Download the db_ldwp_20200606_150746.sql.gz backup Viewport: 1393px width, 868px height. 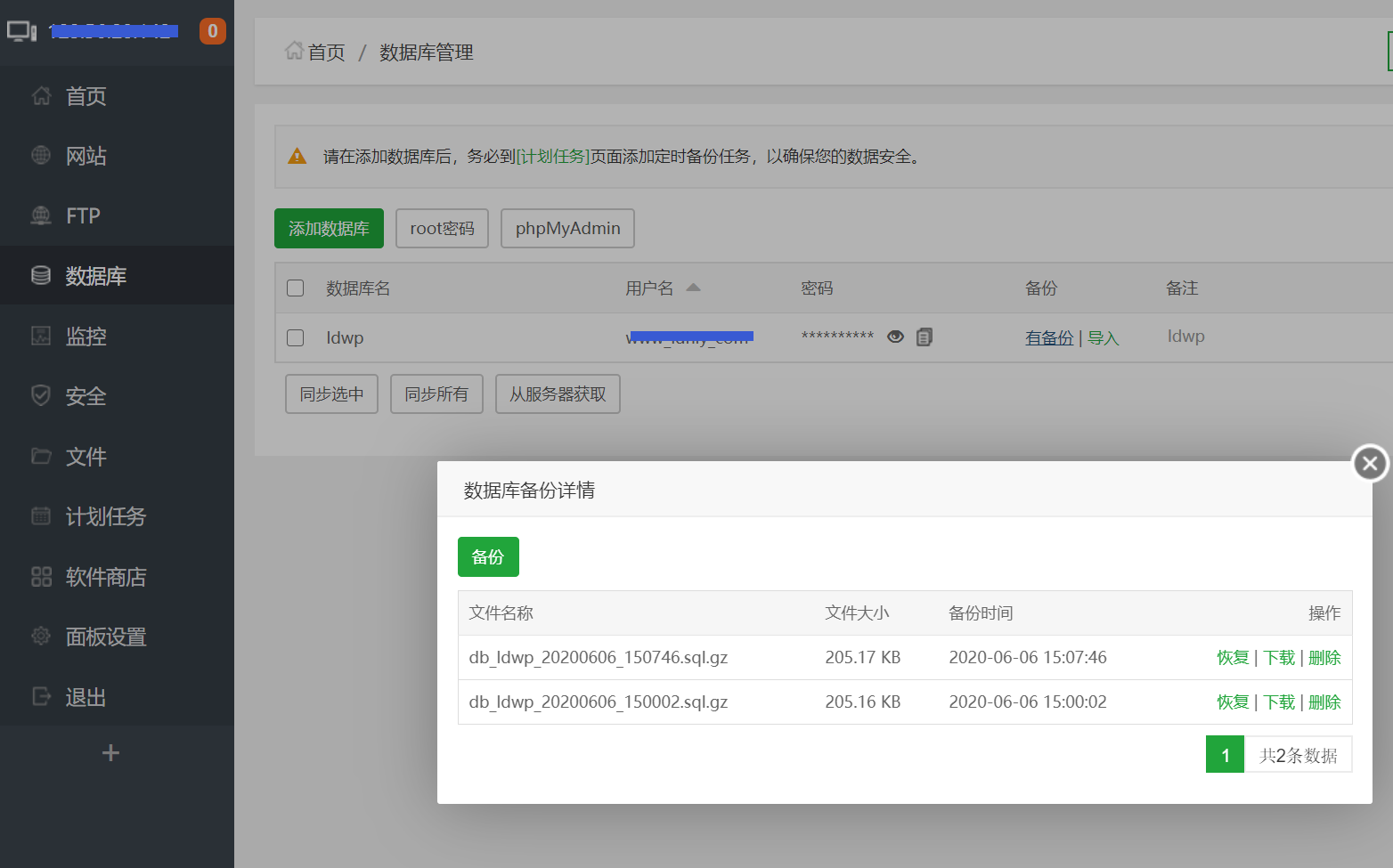(1278, 657)
